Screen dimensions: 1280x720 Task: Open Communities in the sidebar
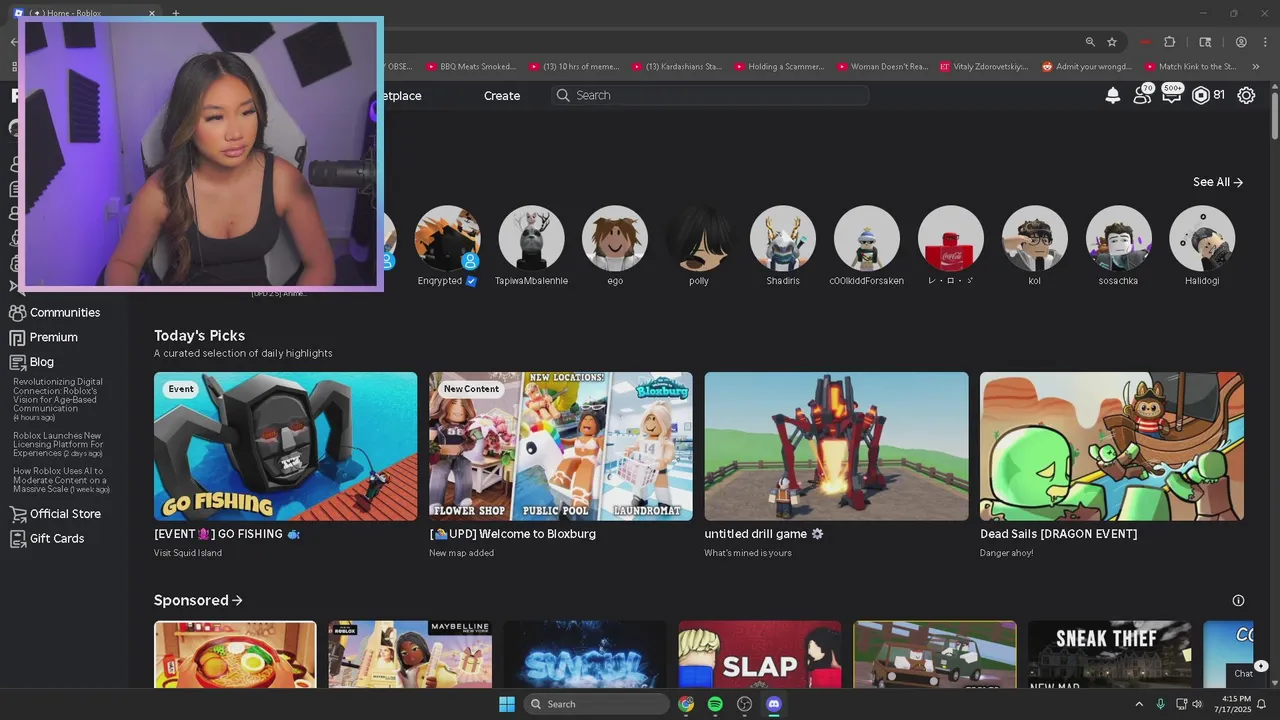pyautogui.click(x=65, y=313)
